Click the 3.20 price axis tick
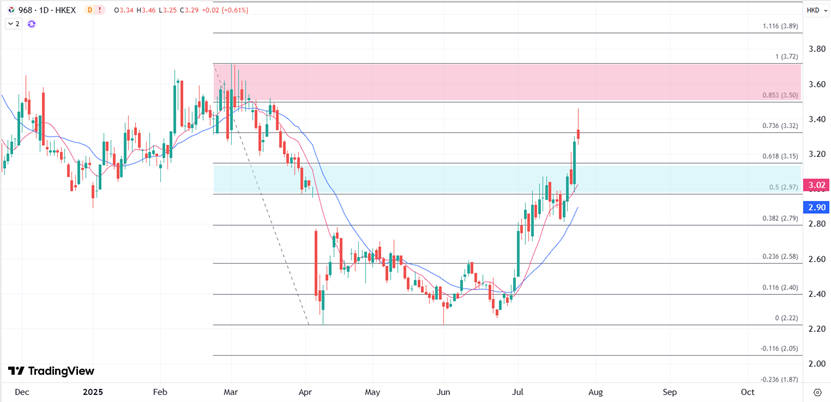The height and width of the screenshot is (402, 831). [x=815, y=154]
